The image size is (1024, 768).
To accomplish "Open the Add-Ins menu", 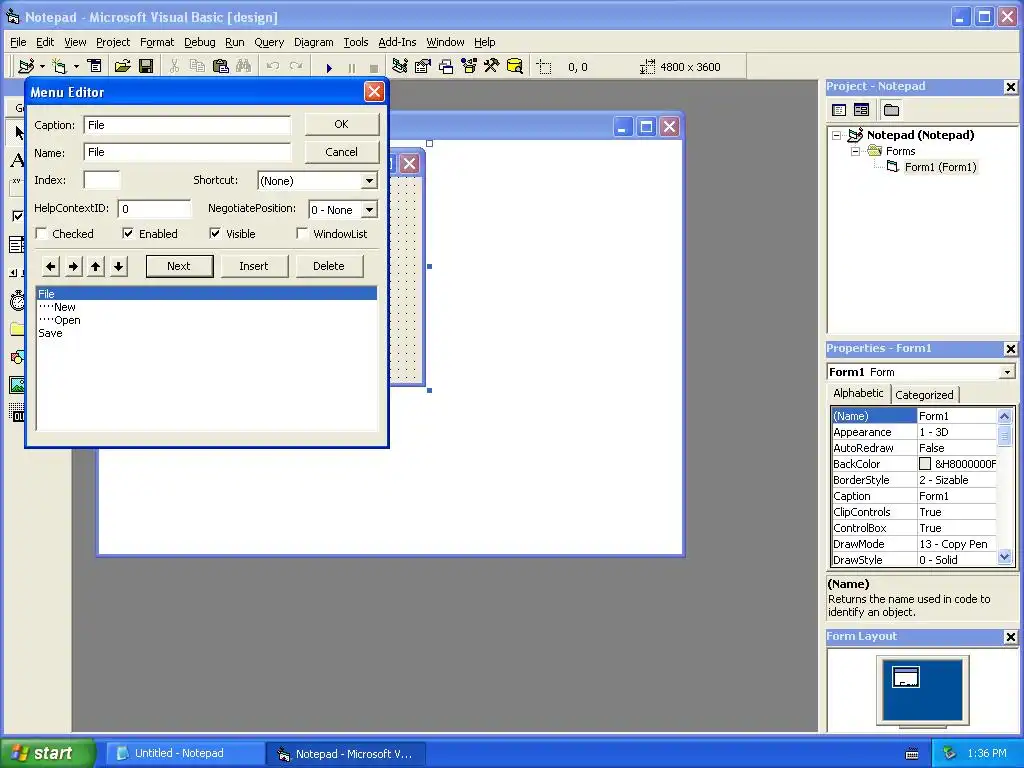I will tap(397, 42).
